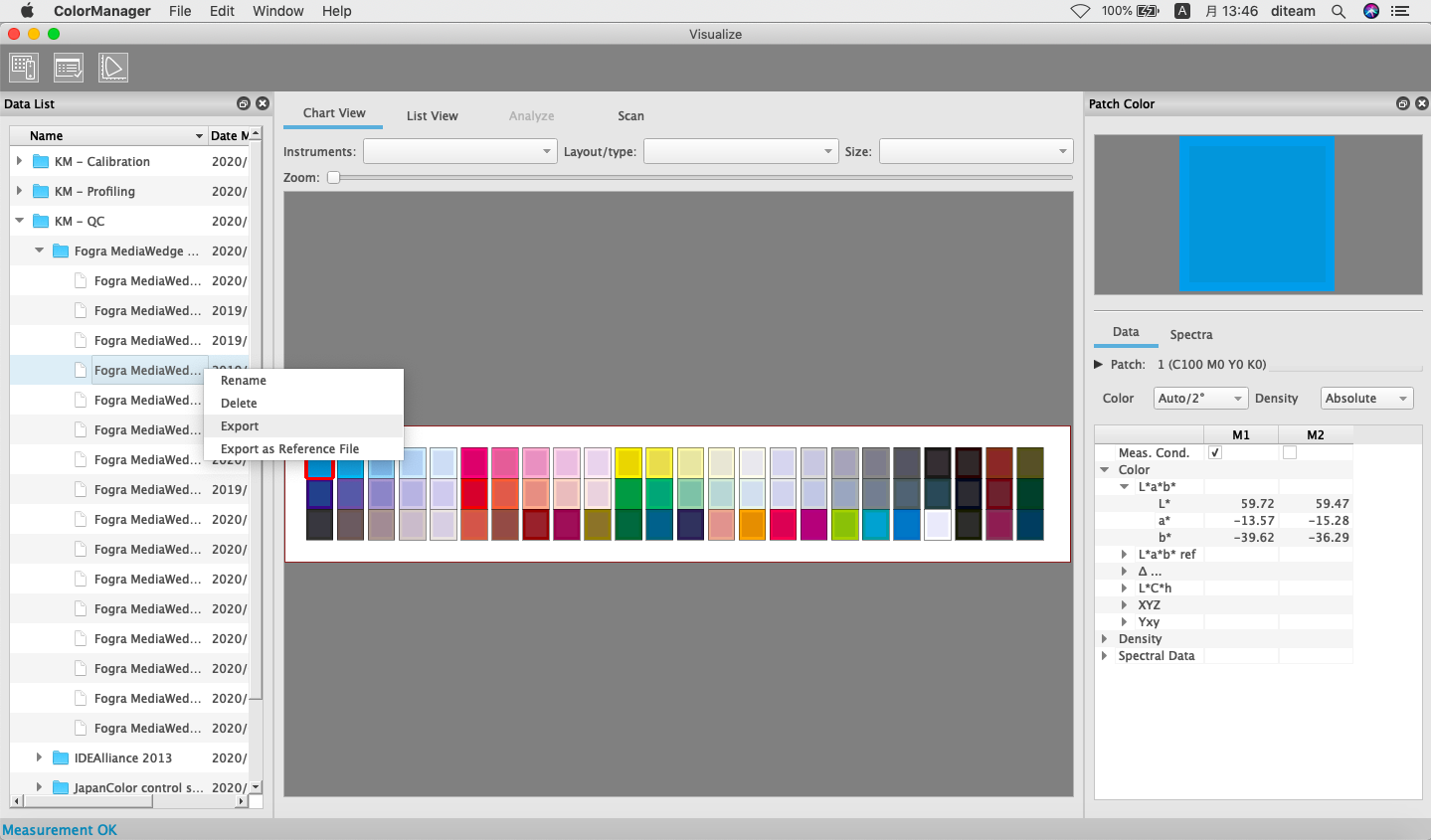Undock the Patch Color panel
This screenshot has width=1431, height=840.
click(x=1403, y=103)
